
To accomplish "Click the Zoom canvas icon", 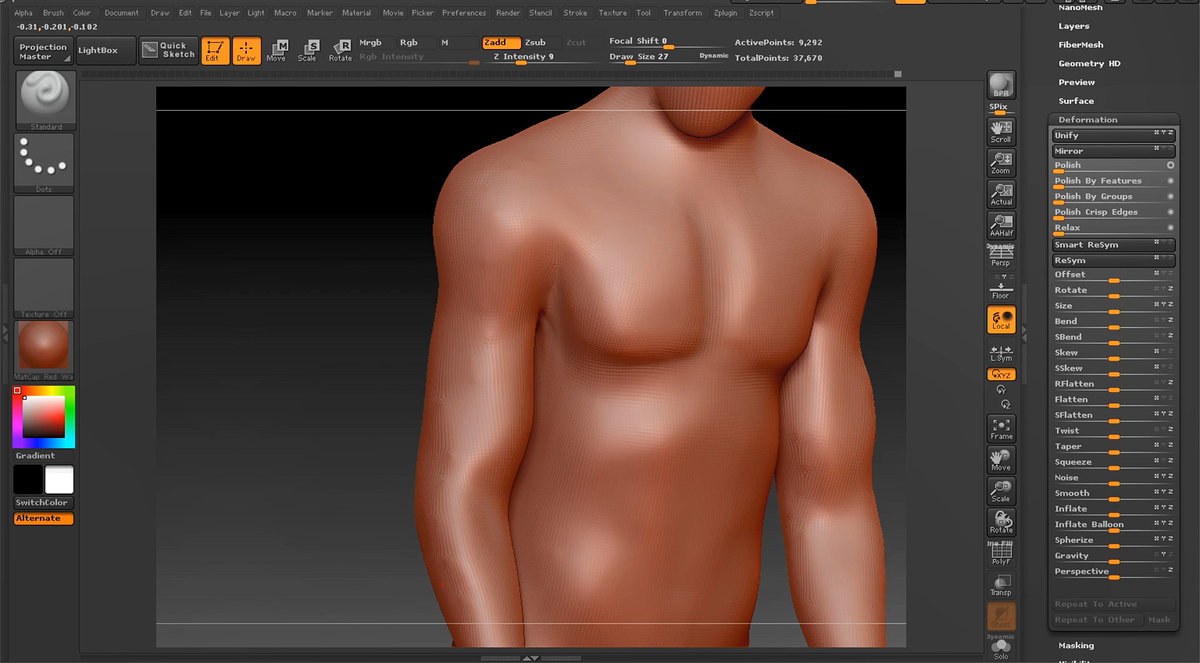I will (x=1001, y=163).
